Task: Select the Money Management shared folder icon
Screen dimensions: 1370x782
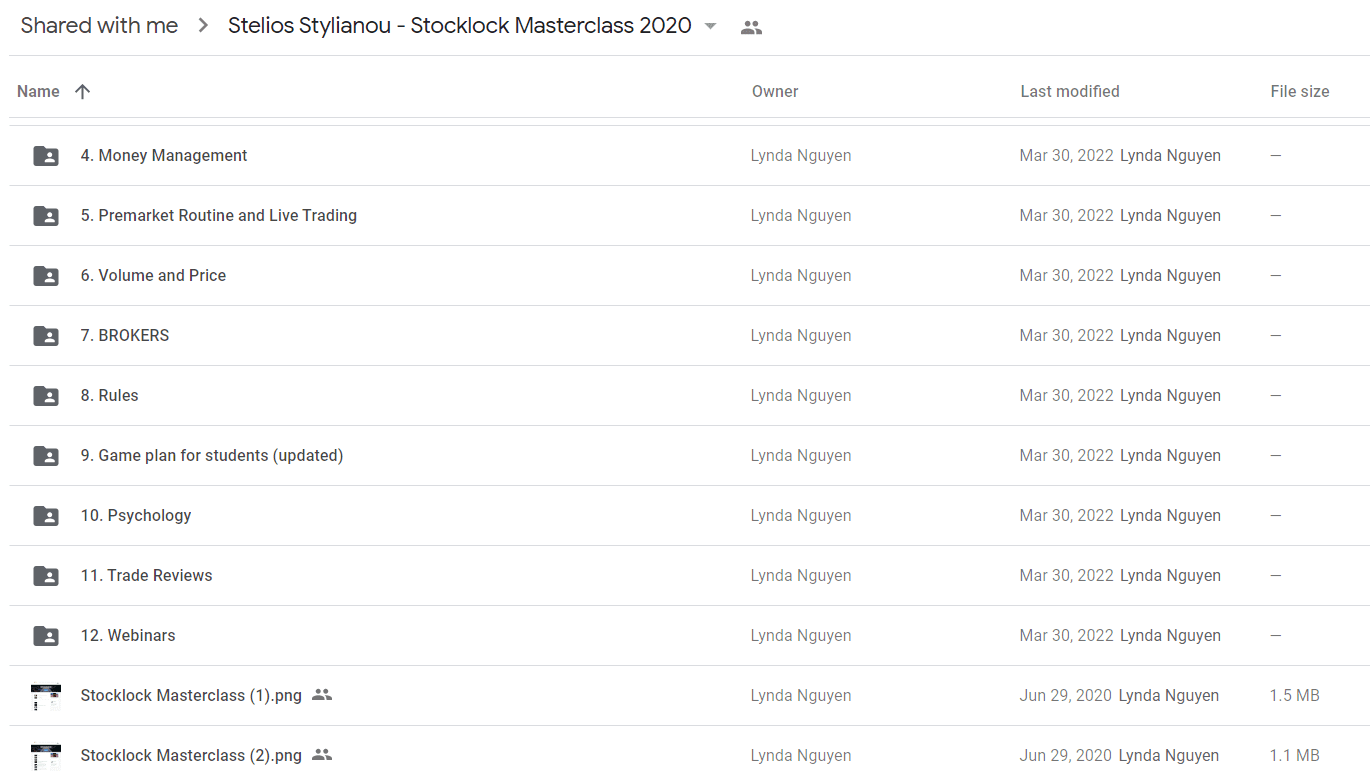Action: tap(46, 156)
